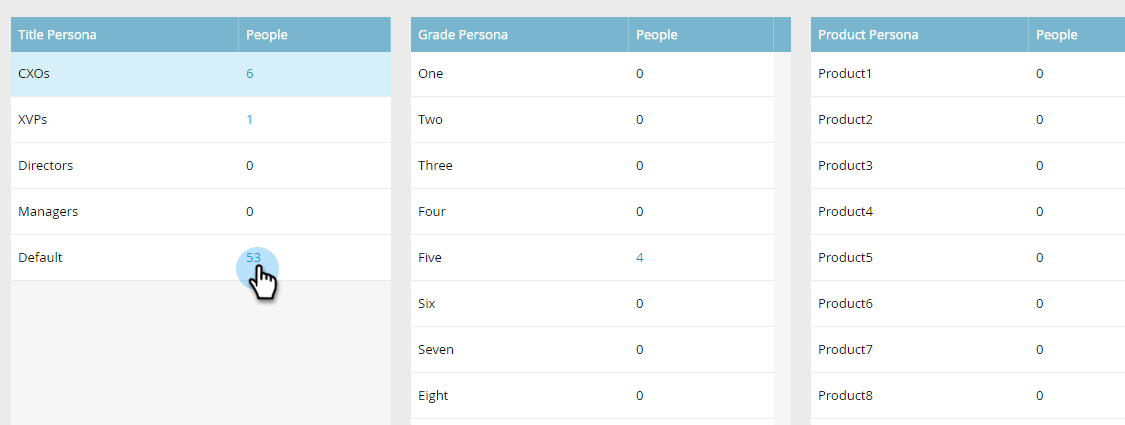
Task: Open the XVPs people count link
Action: tap(250, 119)
